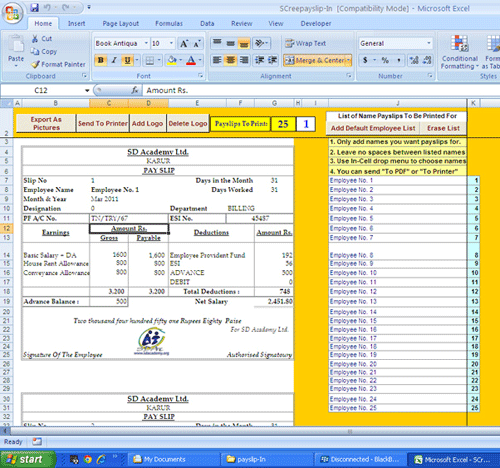Select the Employee No. 5 list cell
The width and height of the screenshot is (500, 468).
397,218
